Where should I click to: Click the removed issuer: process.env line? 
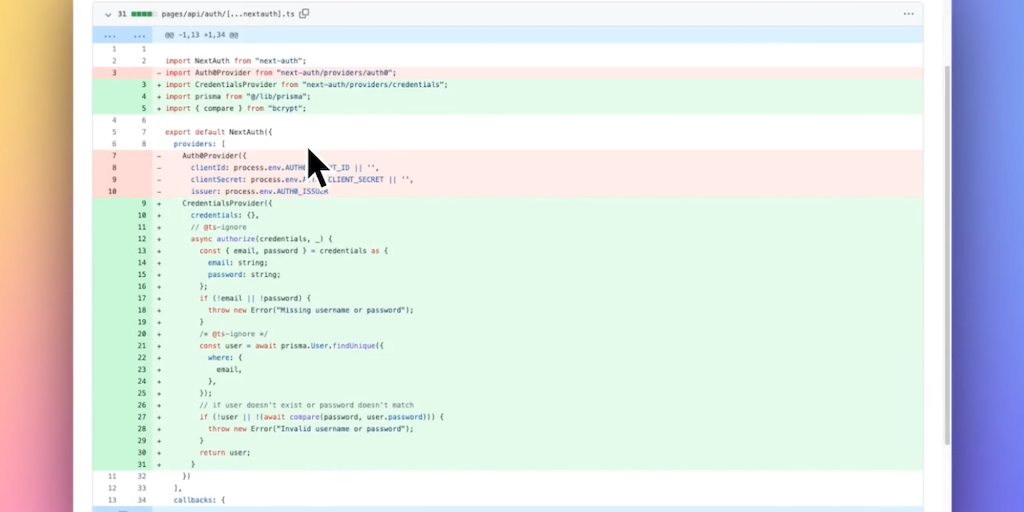click(260, 191)
